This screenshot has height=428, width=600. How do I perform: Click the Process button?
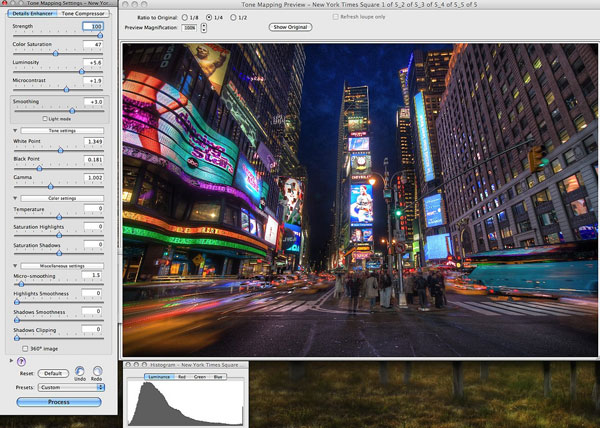point(59,401)
